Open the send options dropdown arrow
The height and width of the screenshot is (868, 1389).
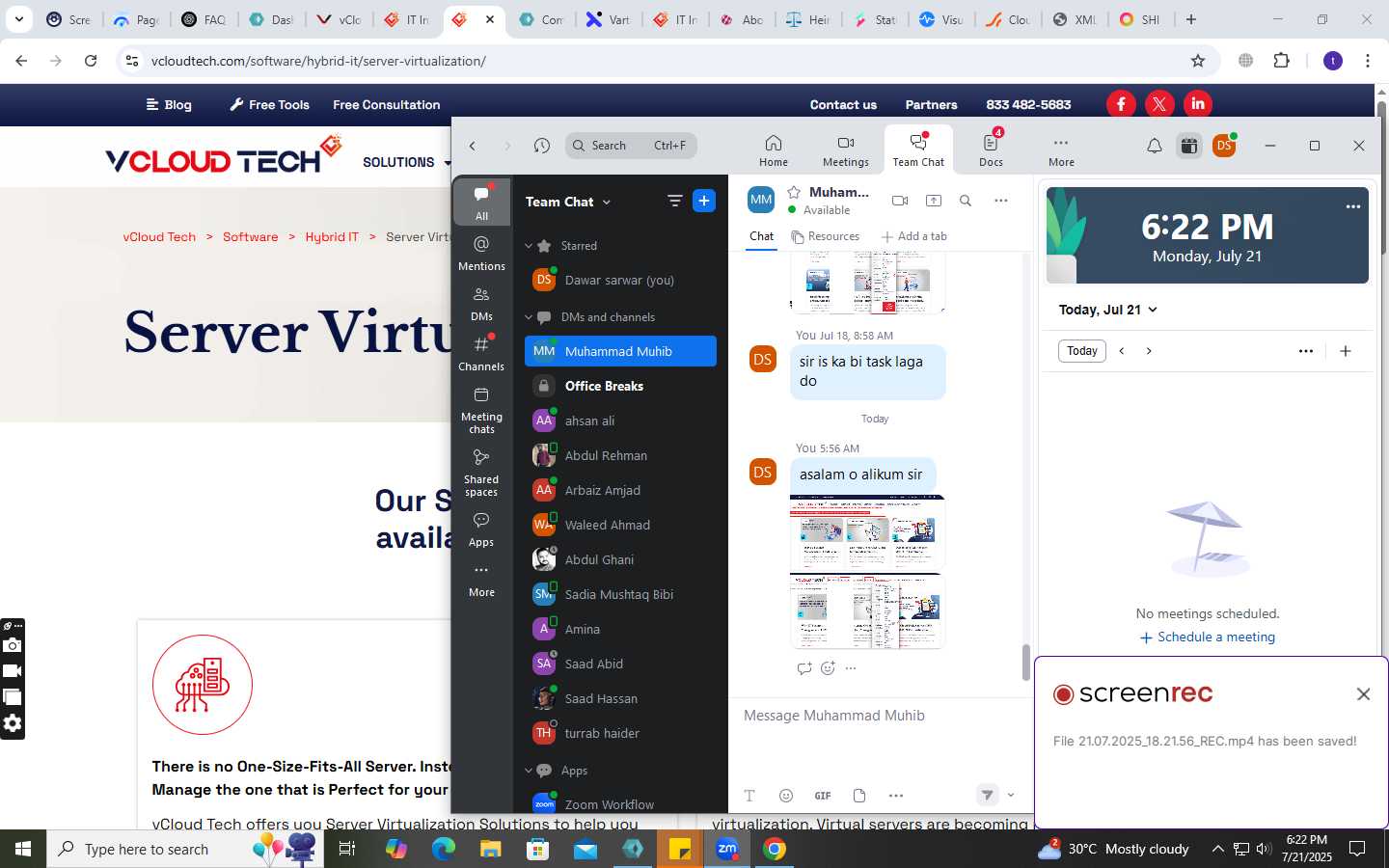pos(1011,796)
